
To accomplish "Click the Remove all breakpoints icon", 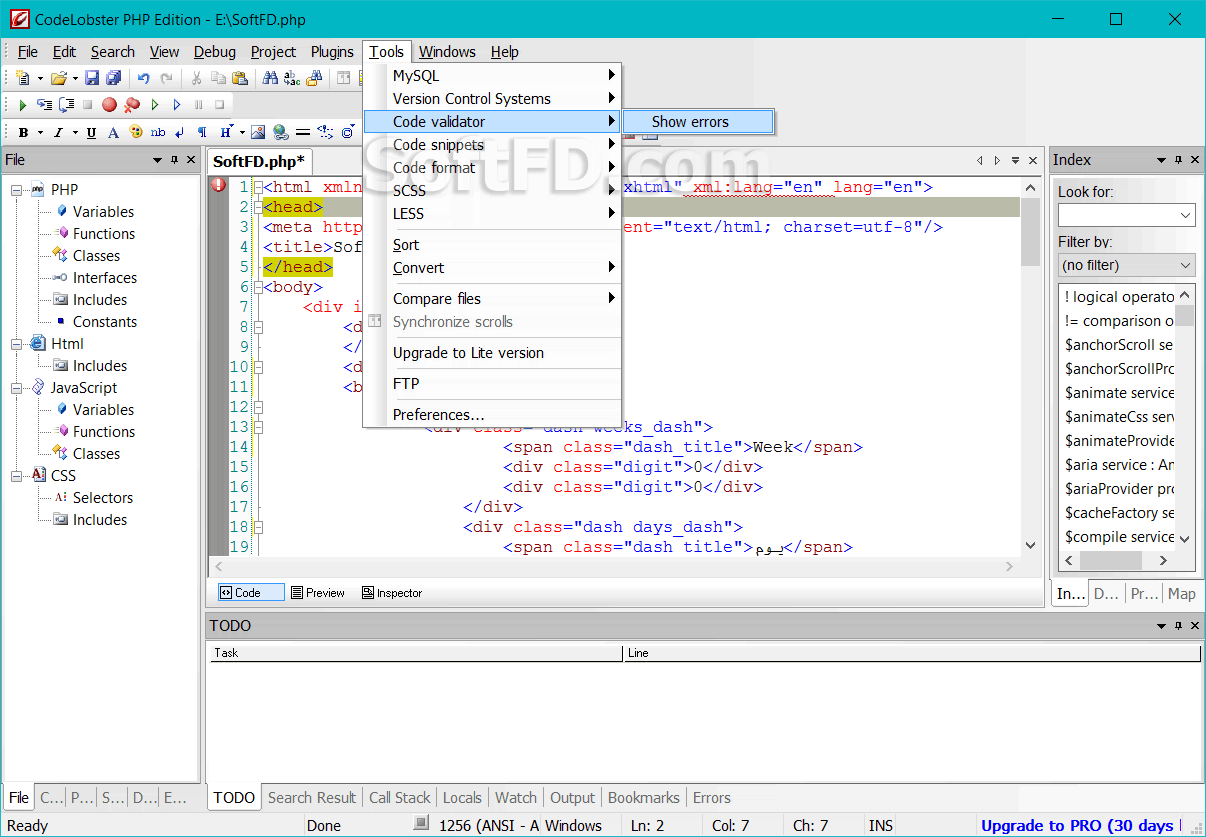I will coord(131,104).
